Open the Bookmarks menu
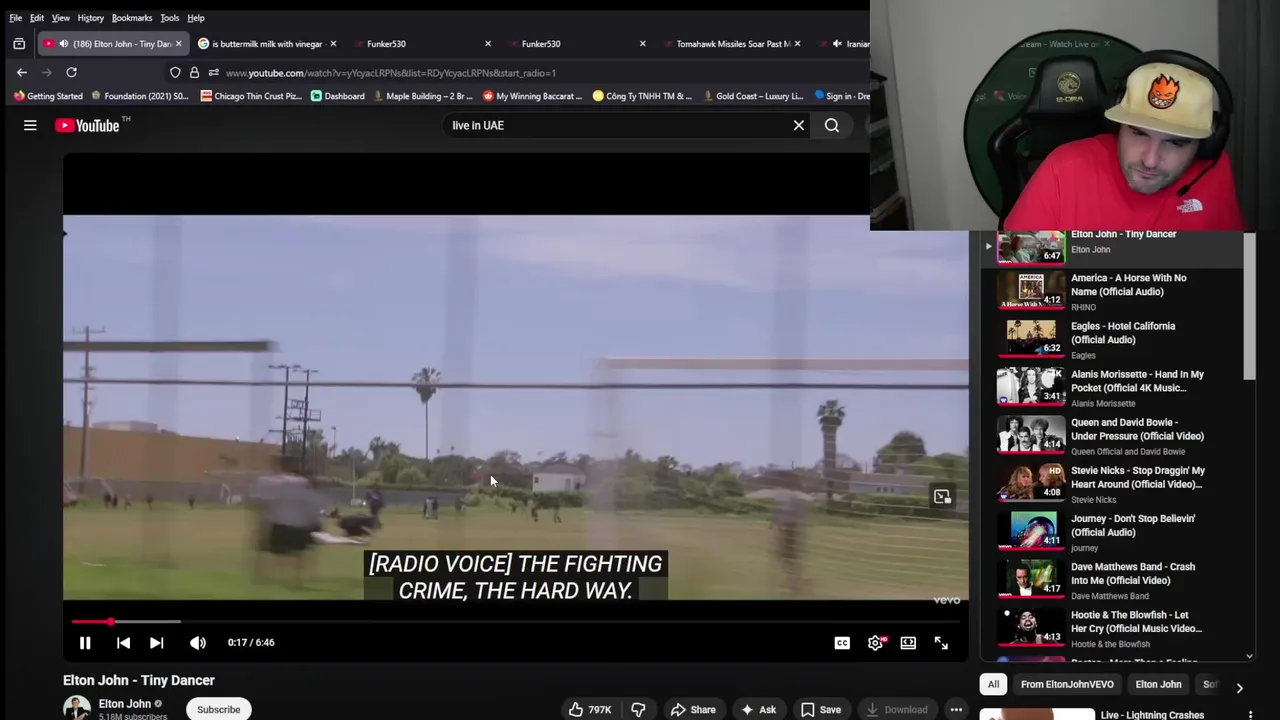1280x720 pixels. pos(132,18)
